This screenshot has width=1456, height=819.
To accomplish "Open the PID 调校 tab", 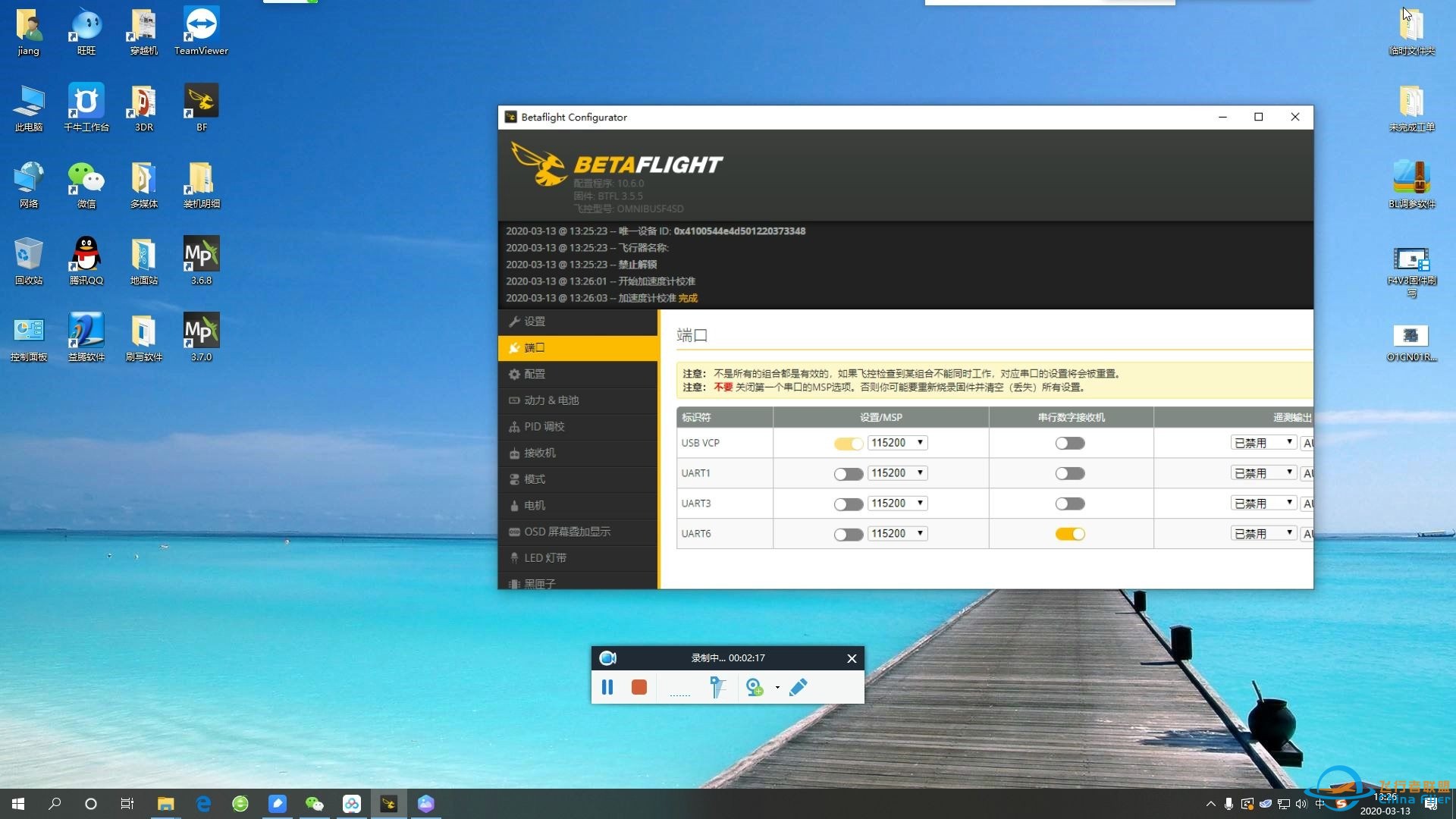I will point(578,427).
